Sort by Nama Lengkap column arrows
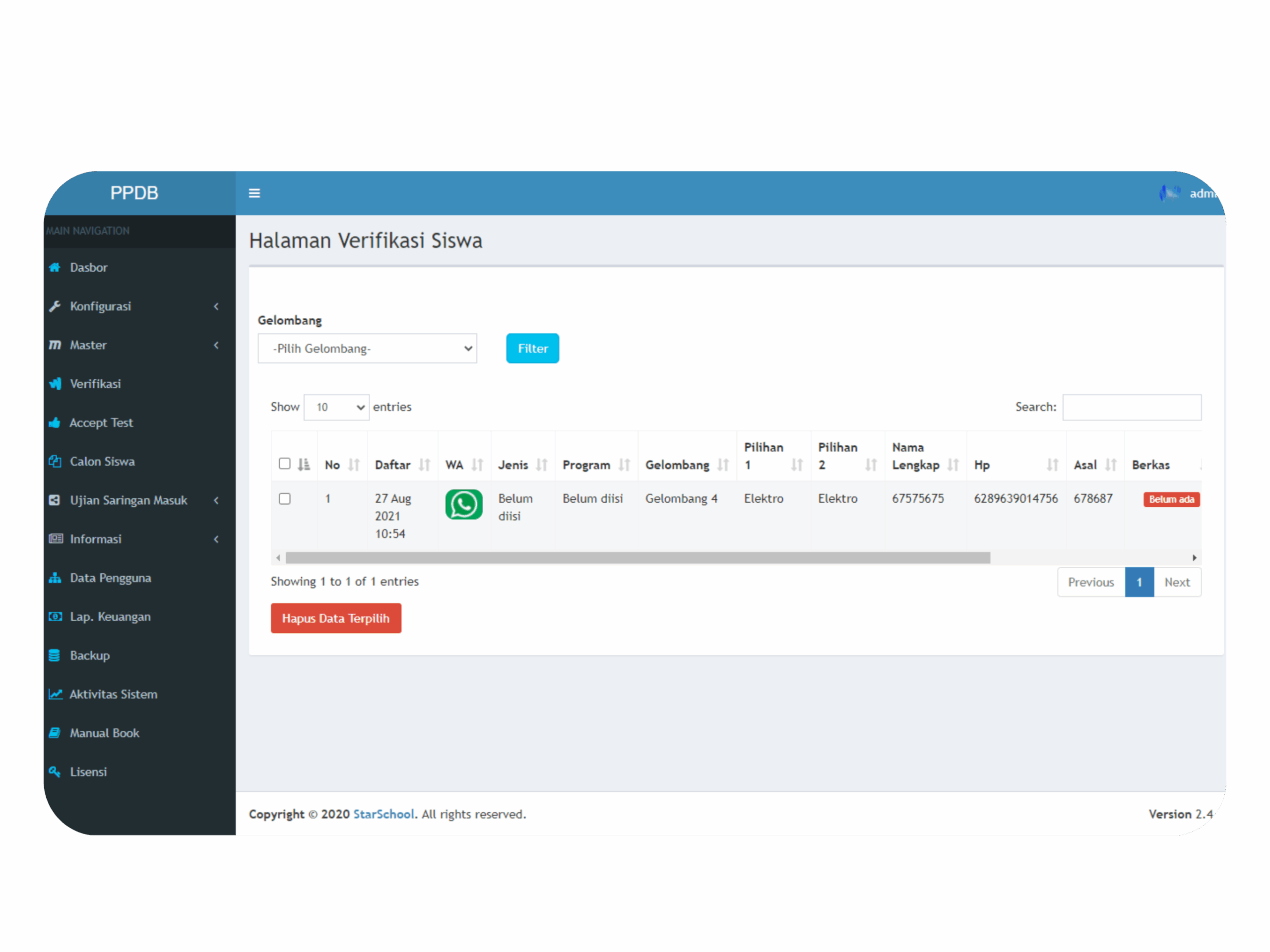 (953, 466)
